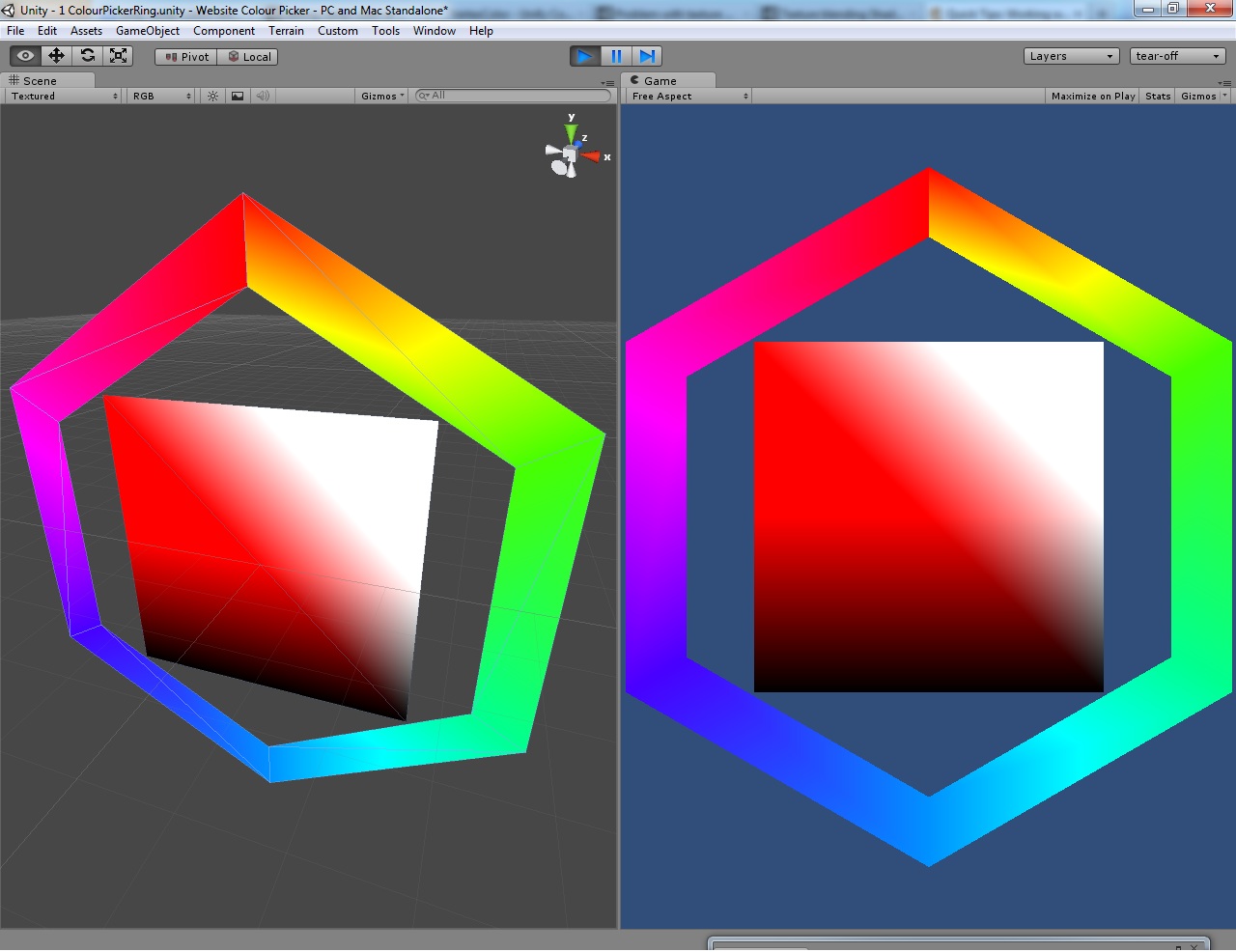Open the RGB render mode dropdown
The height and width of the screenshot is (952, 1236).
161,96
